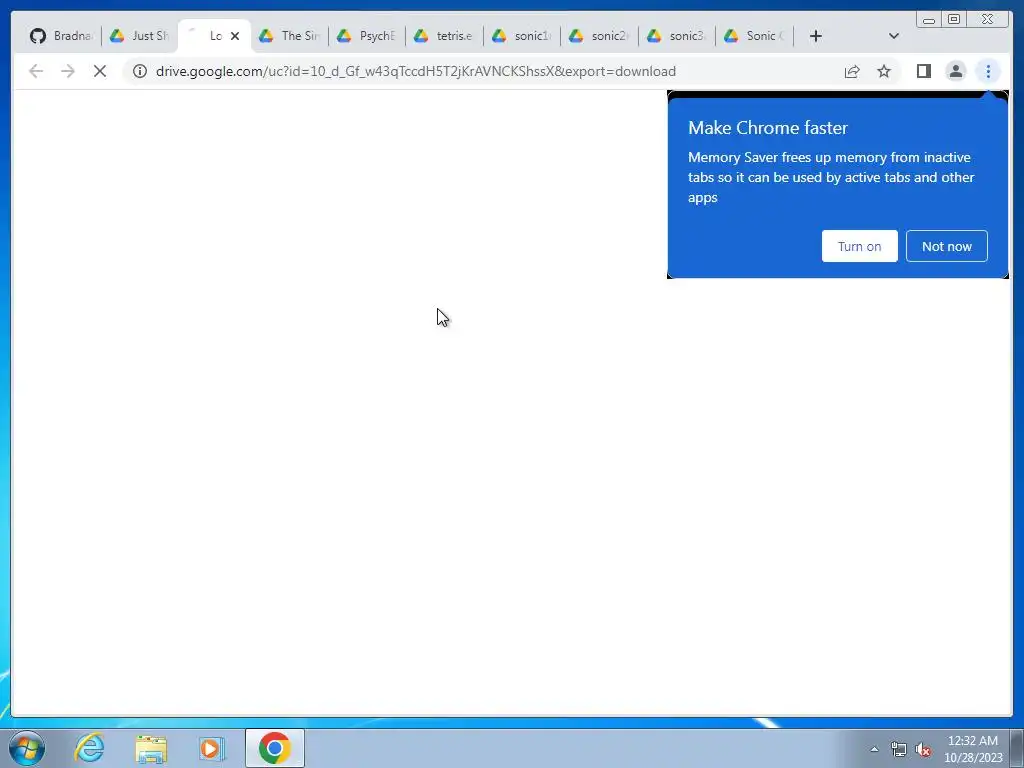Switch to The Sir Drive tab
The width and height of the screenshot is (1024, 768).
pyautogui.click(x=289, y=36)
